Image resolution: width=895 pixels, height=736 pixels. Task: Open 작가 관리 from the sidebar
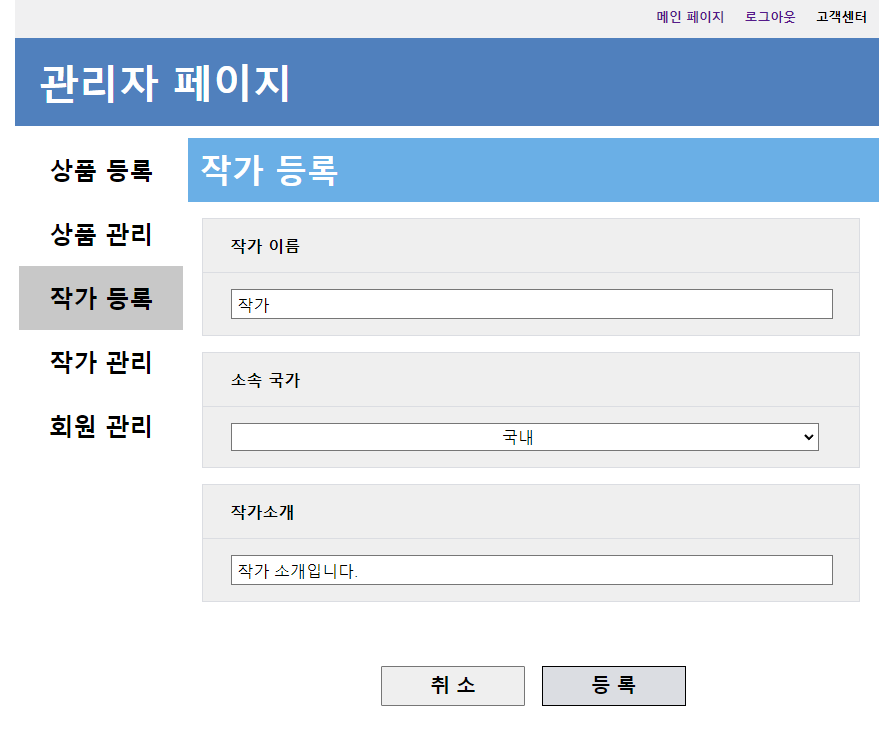click(x=101, y=362)
